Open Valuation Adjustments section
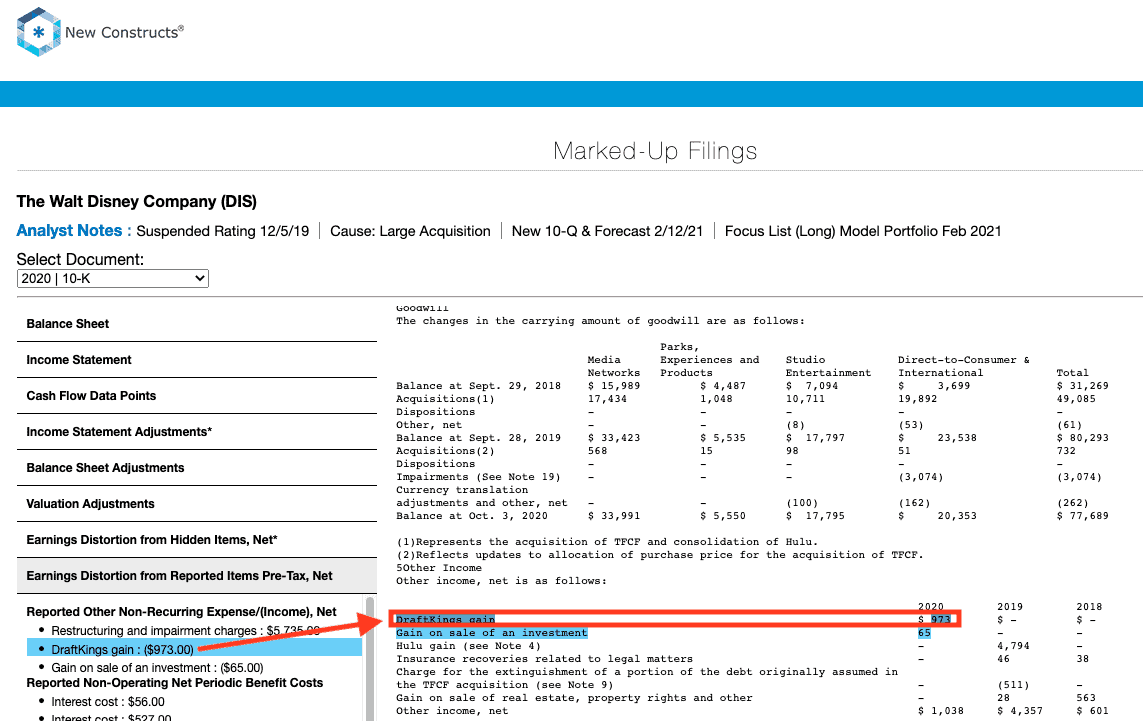The image size is (1143, 721). [x=197, y=504]
